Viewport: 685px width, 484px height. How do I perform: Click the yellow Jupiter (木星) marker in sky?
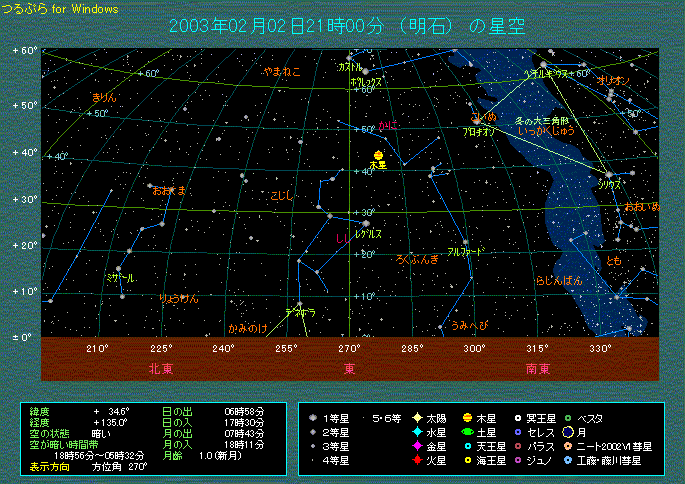pyautogui.click(x=378, y=155)
